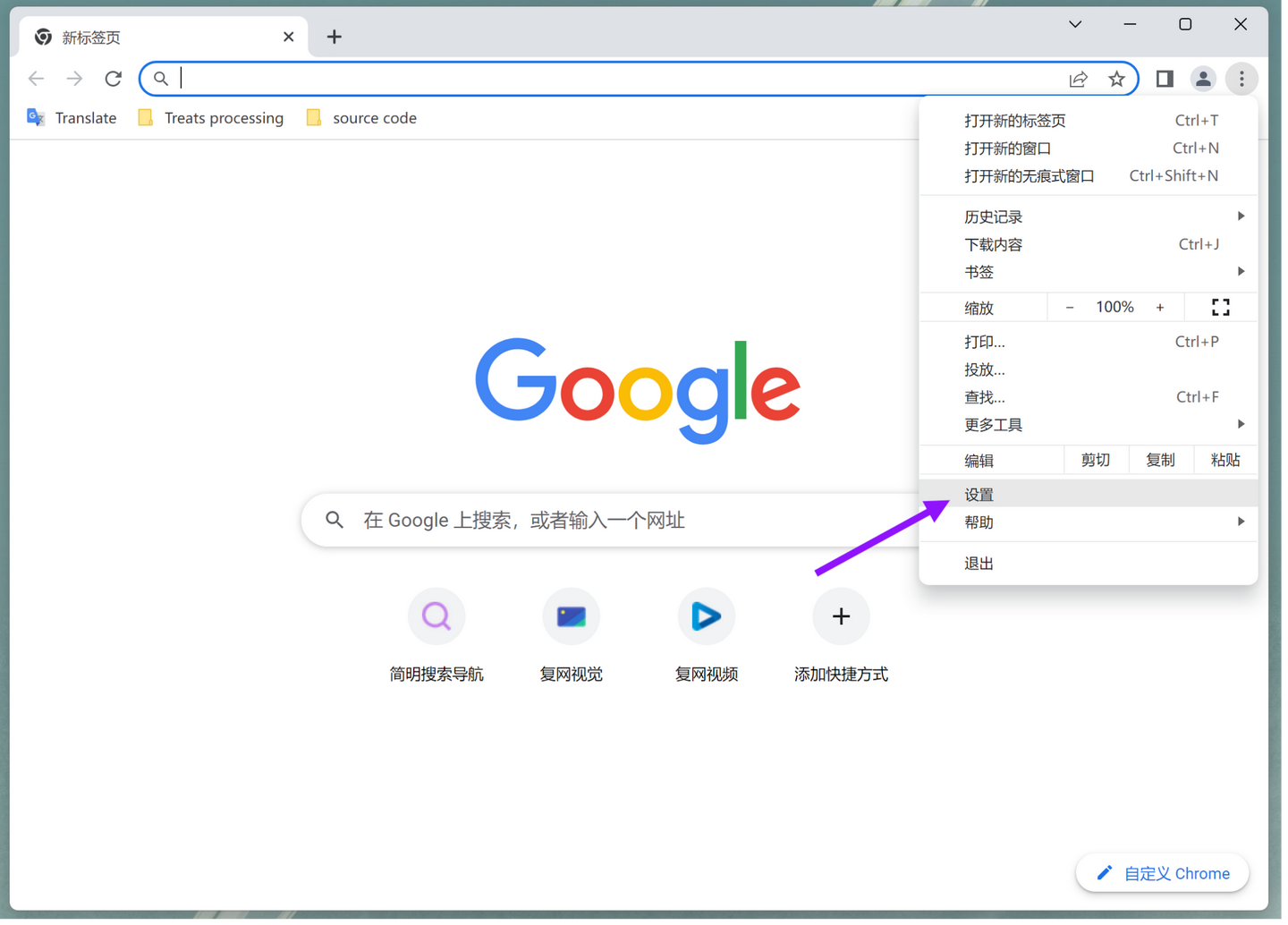Click zoom minus to decrease page zoom

tap(1069, 307)
